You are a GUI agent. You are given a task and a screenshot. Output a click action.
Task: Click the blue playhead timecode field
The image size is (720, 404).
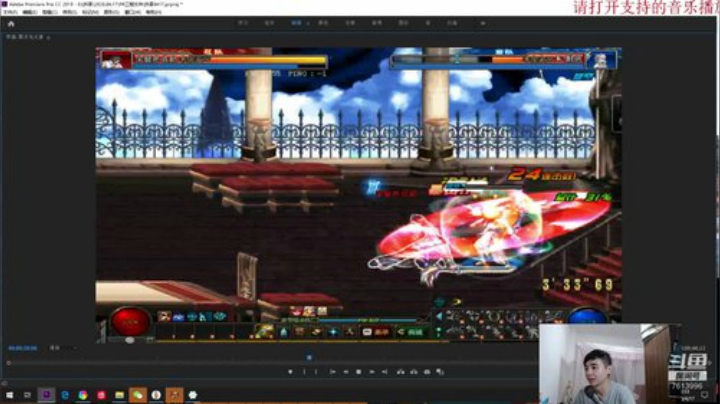pos(22,348)
